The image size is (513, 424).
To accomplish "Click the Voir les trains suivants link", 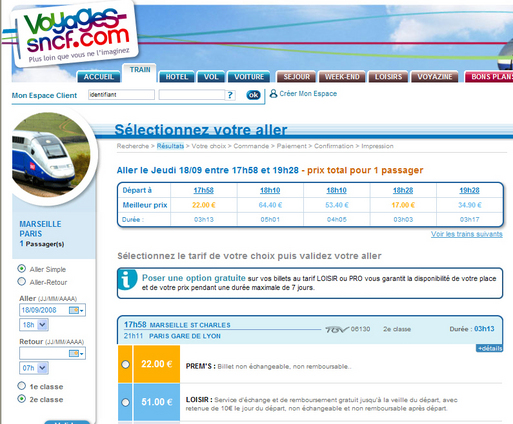I will coord(466,234).
